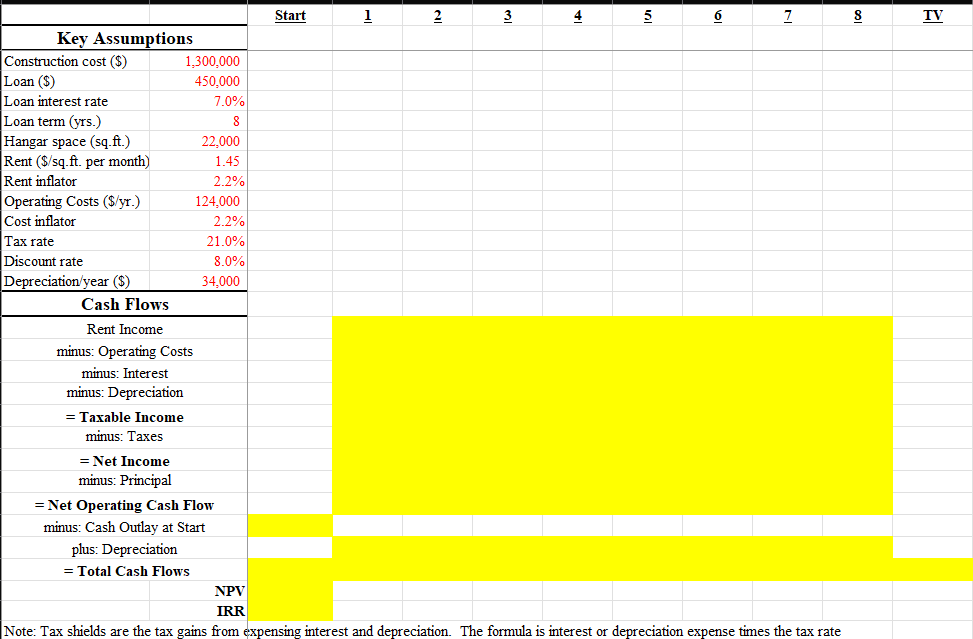The height and width of the screenshot is (639, 973).
Task: Click the Loan term (yrs.) label
Action: pos(52,121)
